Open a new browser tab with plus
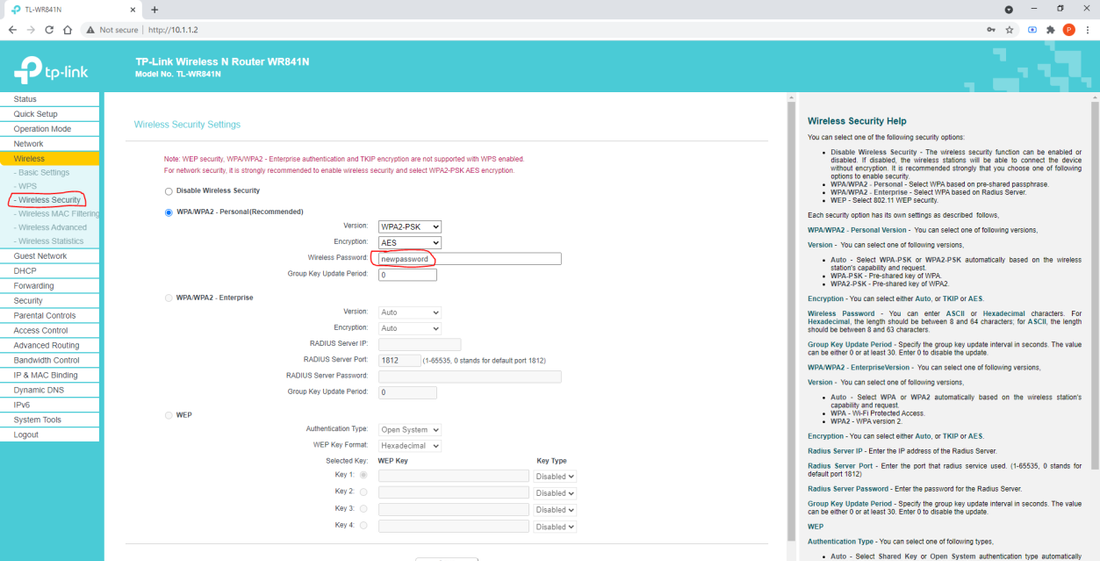1100x561 pixels. [154, 10]
